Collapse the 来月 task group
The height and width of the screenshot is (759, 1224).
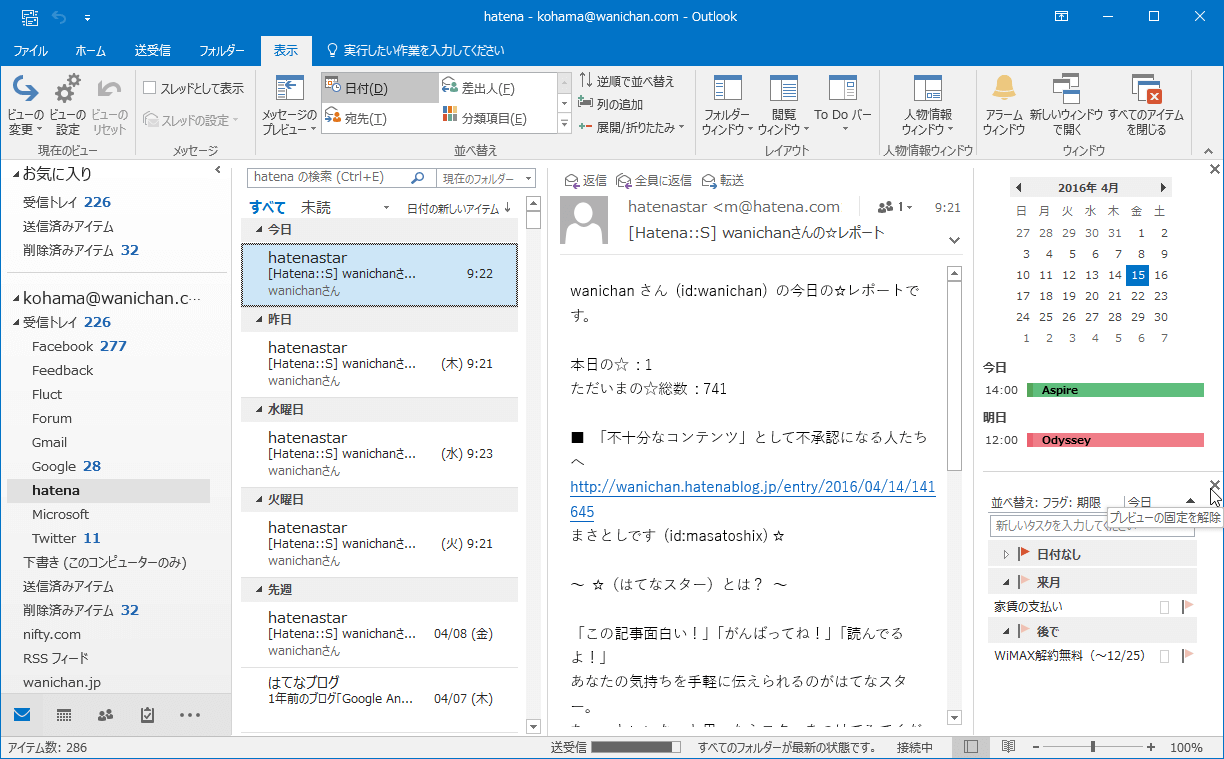pos(1007,582)
